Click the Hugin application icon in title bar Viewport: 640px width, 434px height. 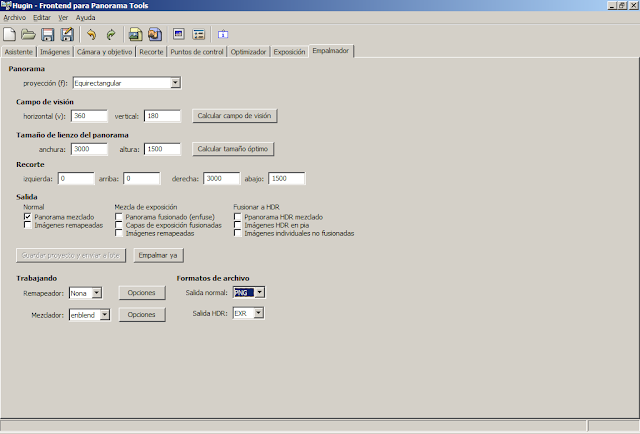coord(6,5)
